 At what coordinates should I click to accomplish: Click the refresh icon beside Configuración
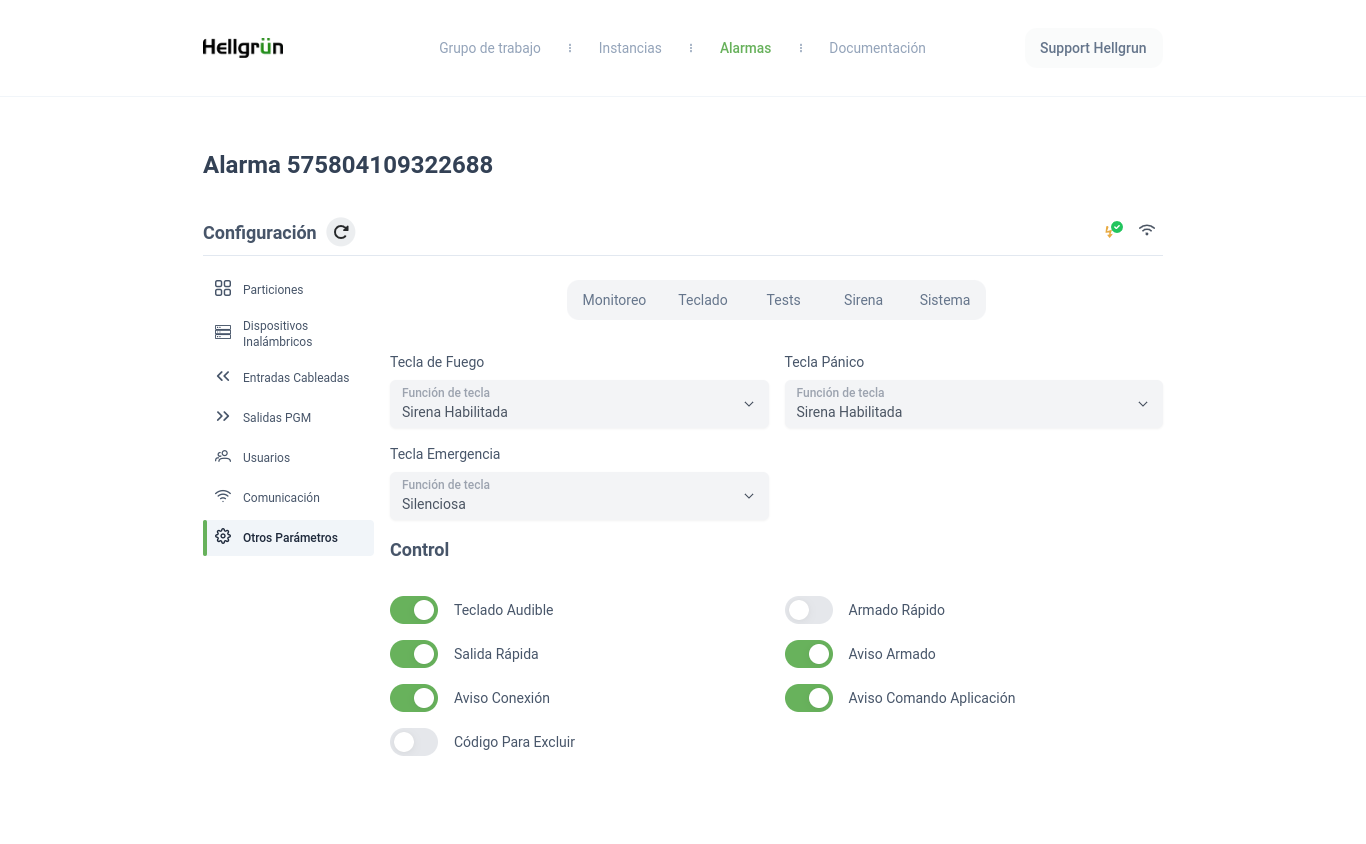(341, 232)
